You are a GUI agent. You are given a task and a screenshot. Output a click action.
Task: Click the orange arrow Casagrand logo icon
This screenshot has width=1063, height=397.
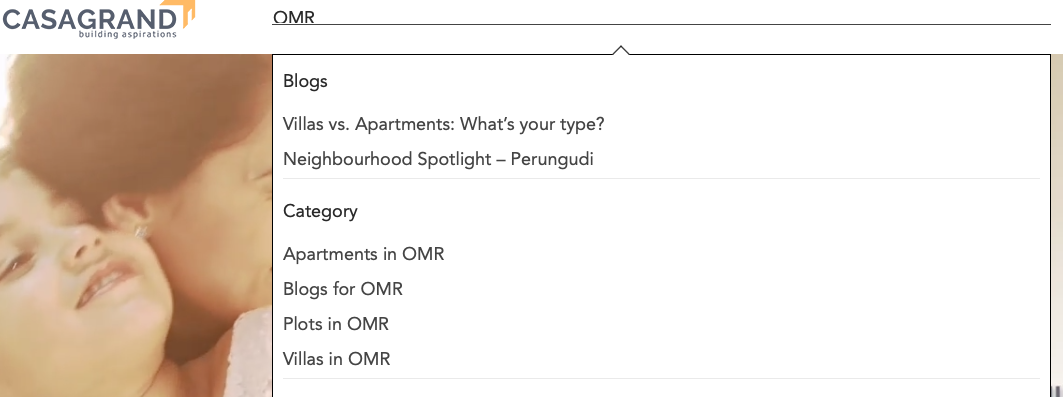(x=185, y=12)
